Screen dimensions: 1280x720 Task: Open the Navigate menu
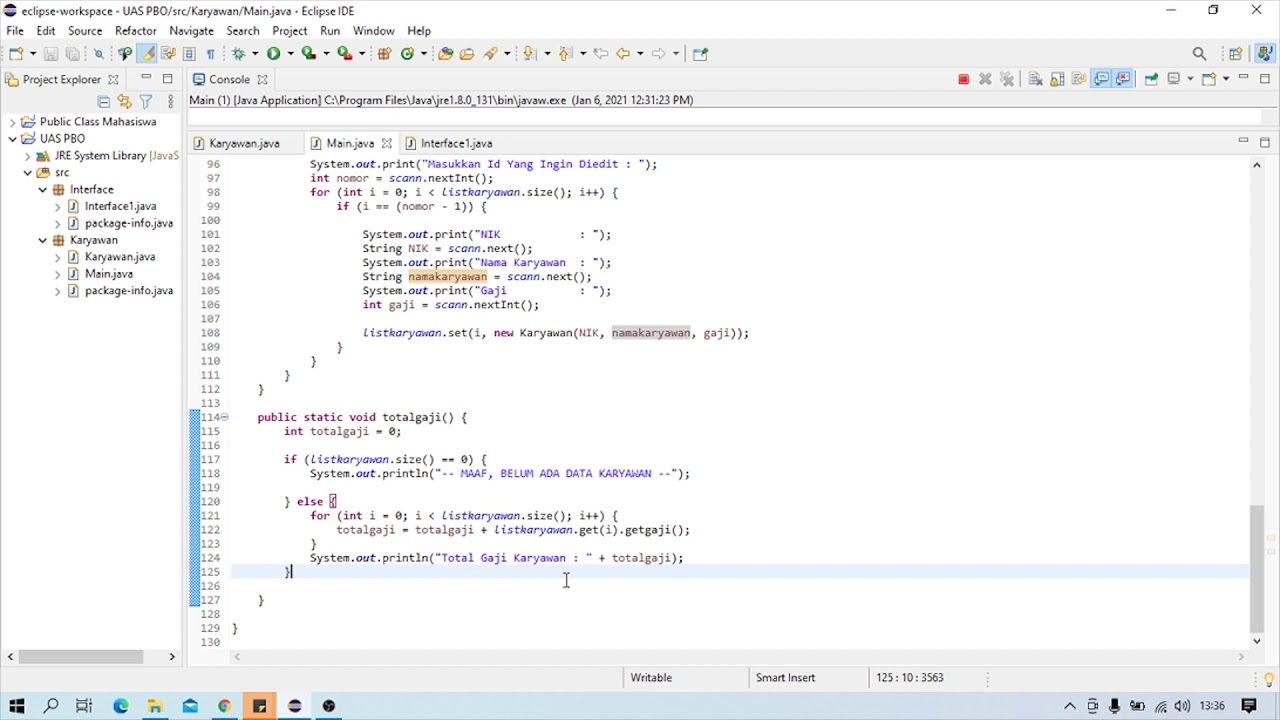pos(191,31)
